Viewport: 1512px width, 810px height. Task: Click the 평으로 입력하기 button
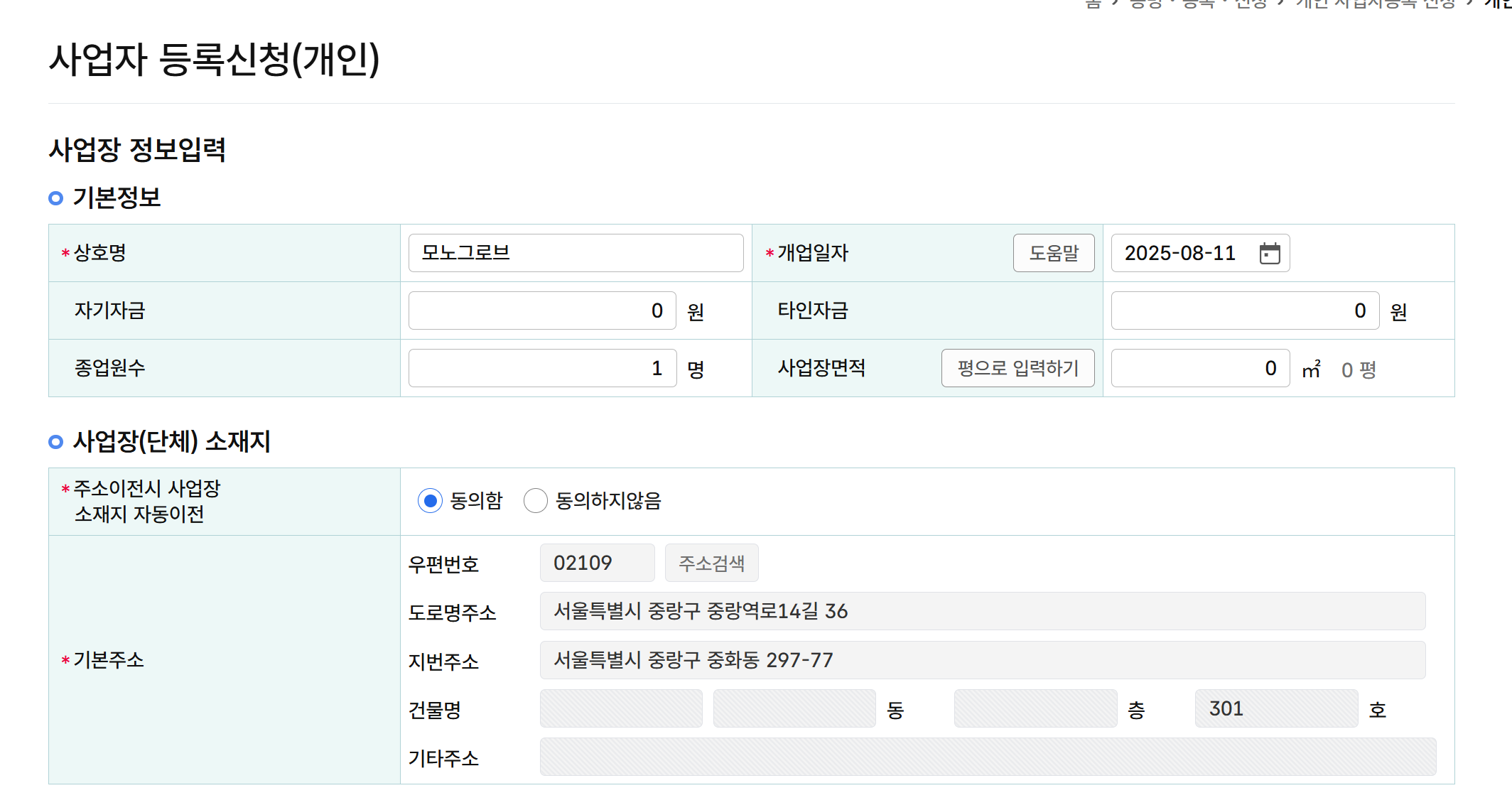coord(1017,368)
